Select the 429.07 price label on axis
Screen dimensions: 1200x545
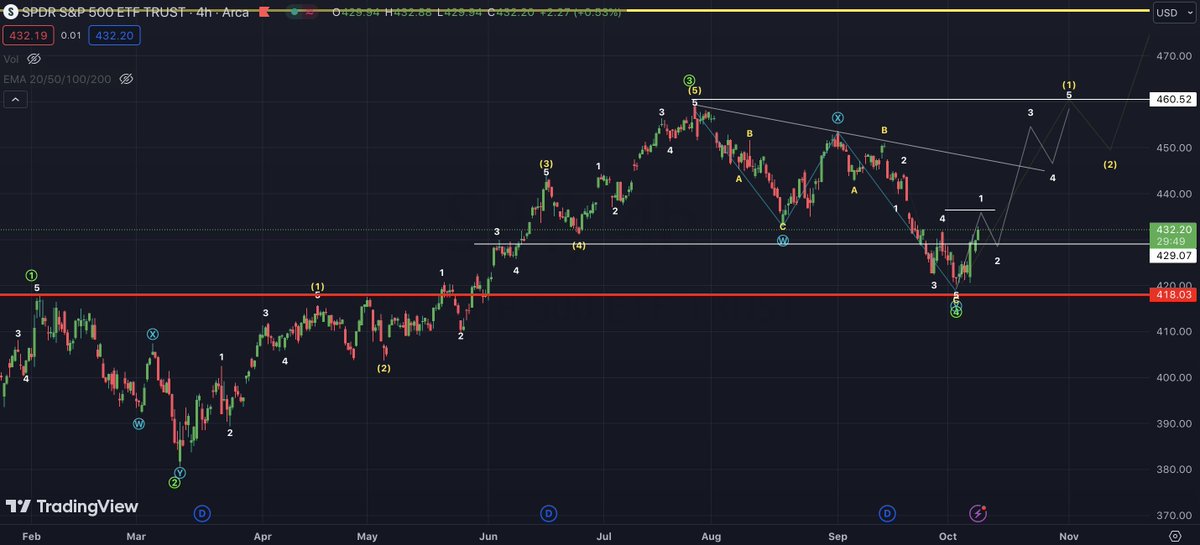click(1173, 256)
